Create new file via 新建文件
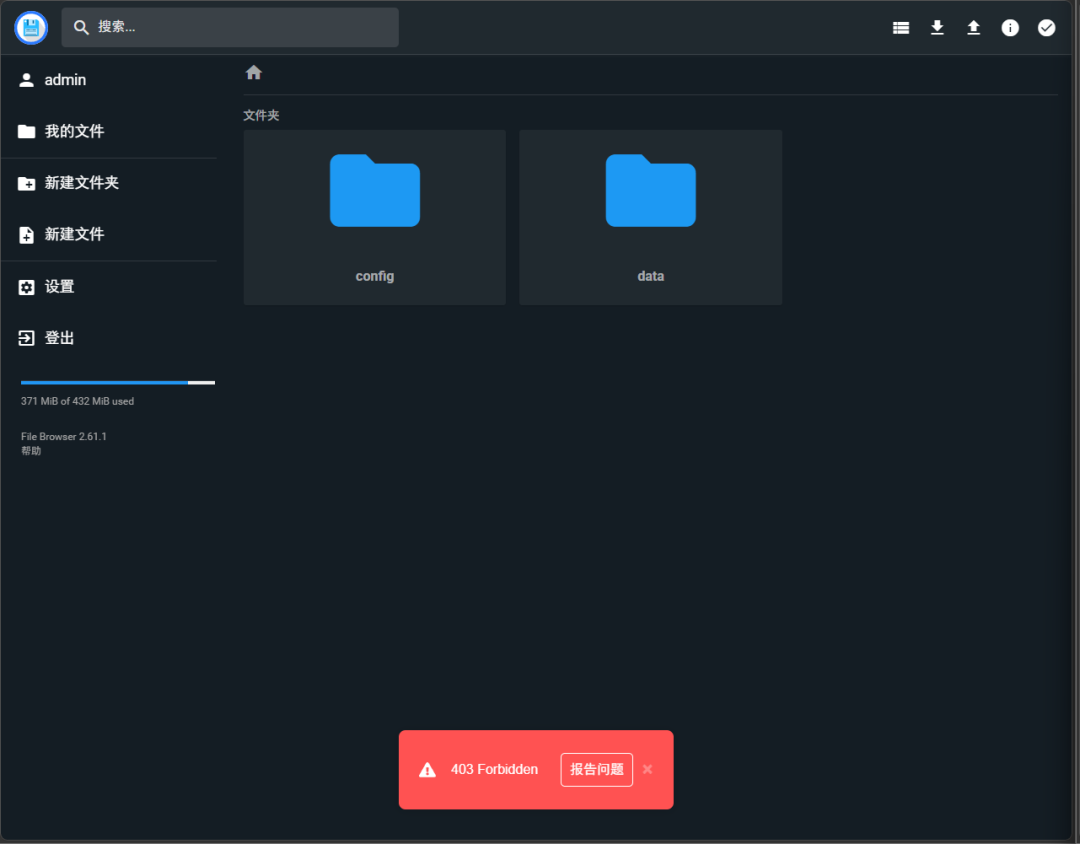1080x844 pixels. pyautogui.click(x=74, y=234)
